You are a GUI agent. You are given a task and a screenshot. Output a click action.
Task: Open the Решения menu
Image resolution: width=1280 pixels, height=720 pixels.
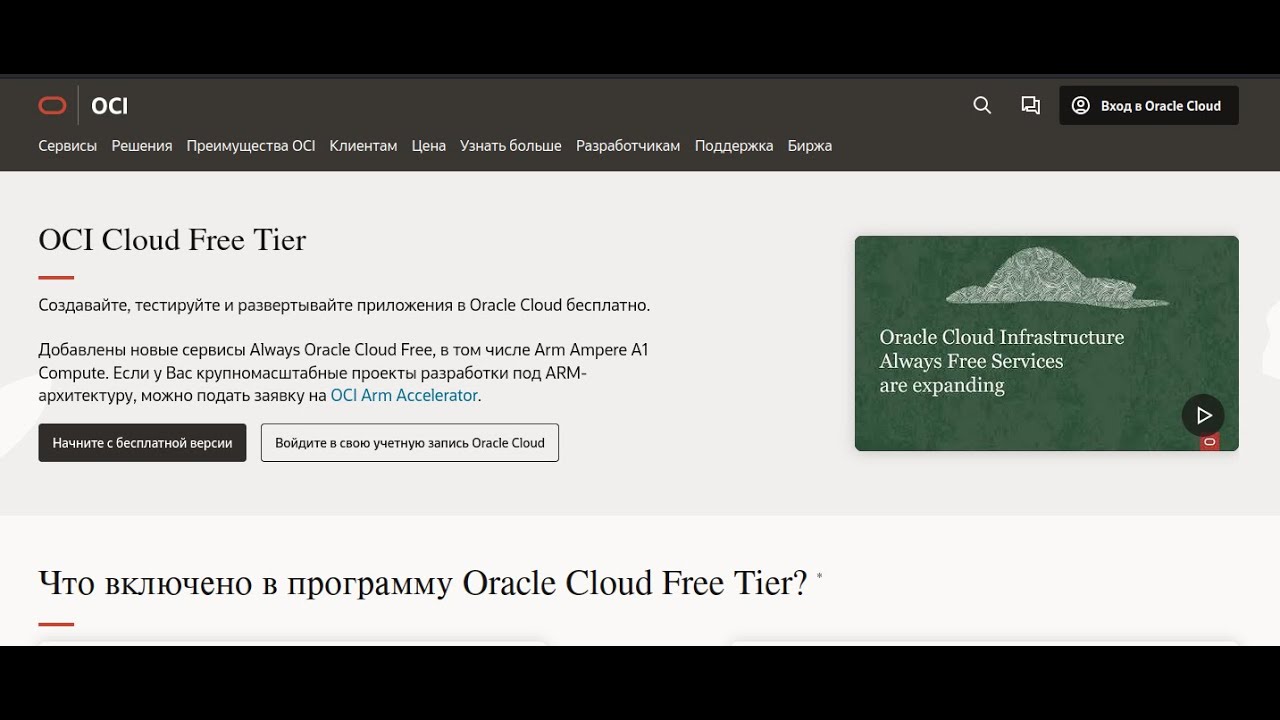[142, 146]
